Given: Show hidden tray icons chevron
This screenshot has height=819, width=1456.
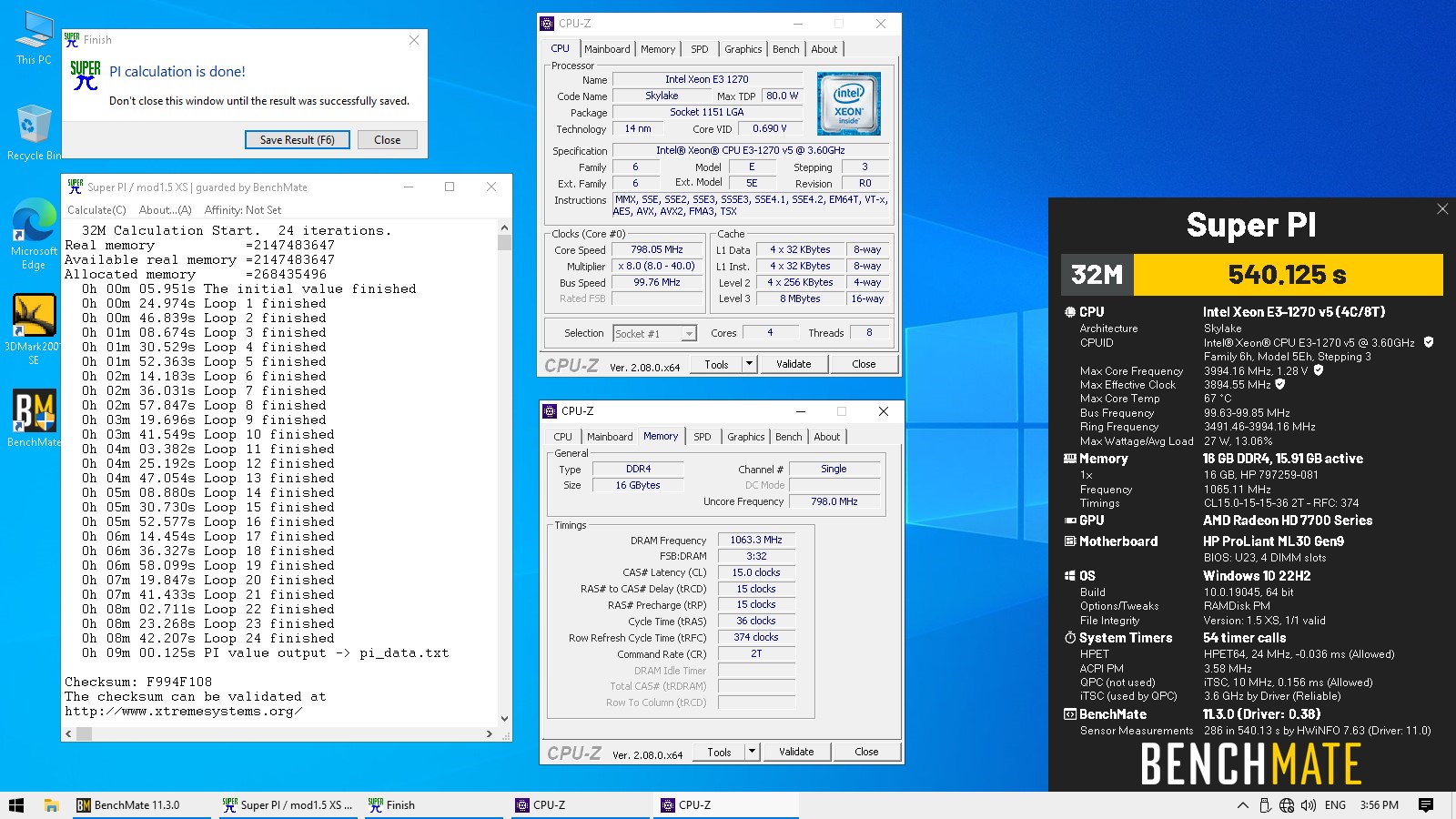Looking at the screenshot, I should pyautogui.click(x=1242, y=805).
